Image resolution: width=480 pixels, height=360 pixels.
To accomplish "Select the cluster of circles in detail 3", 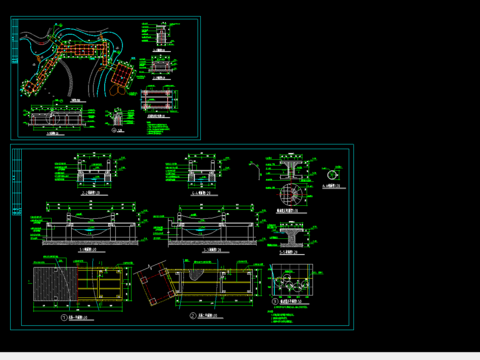I will [292, 282].
